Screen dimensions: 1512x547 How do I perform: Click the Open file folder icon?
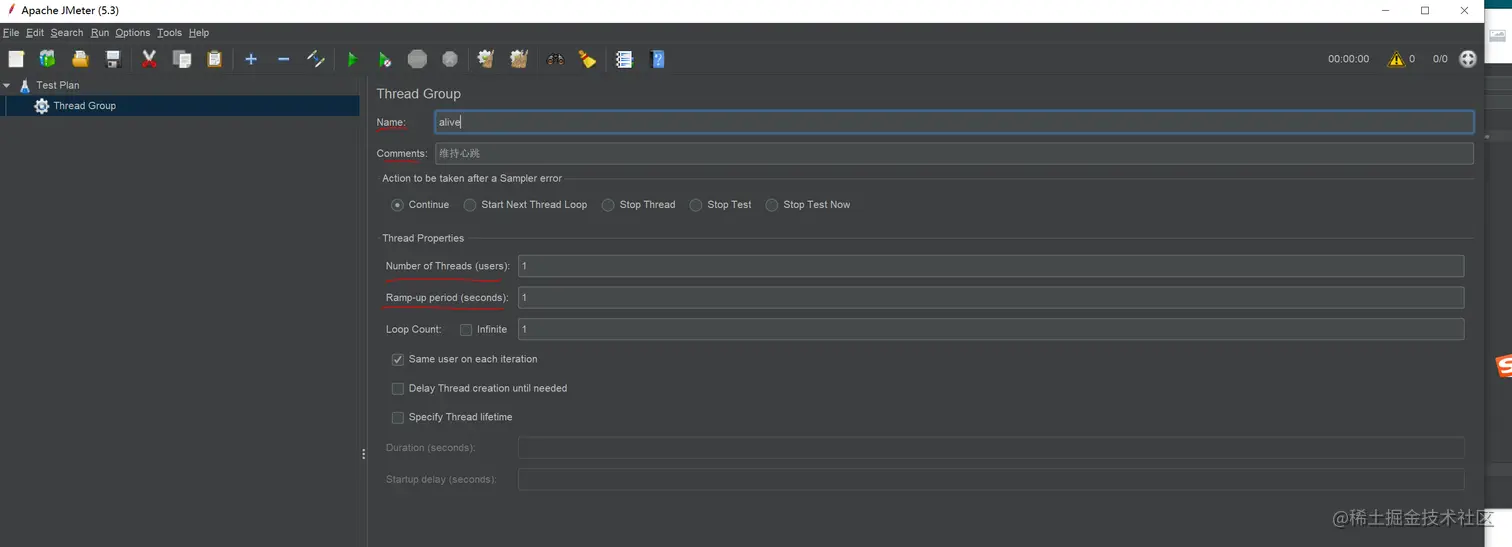[80, 59]
